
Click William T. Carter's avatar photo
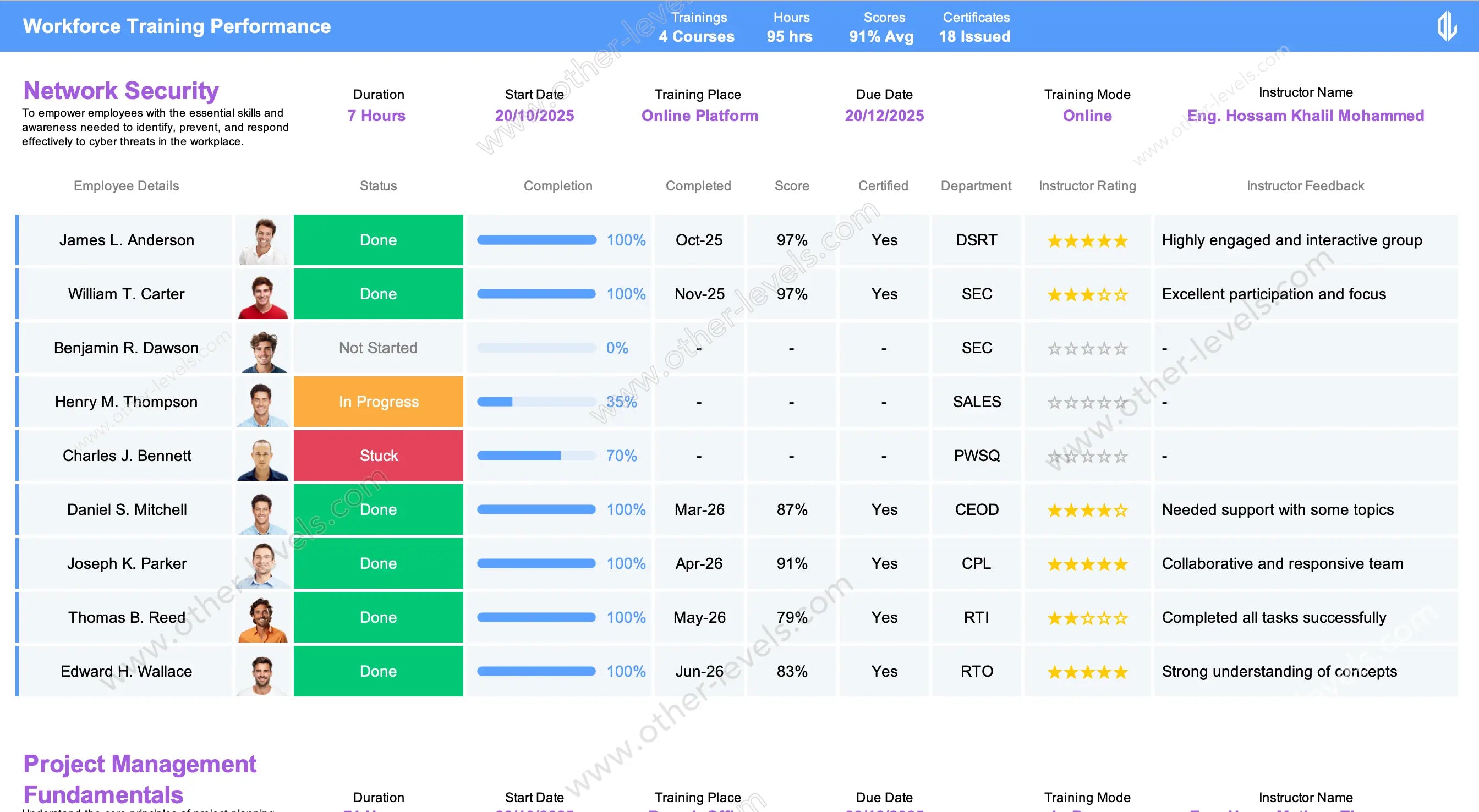point(263,294)
